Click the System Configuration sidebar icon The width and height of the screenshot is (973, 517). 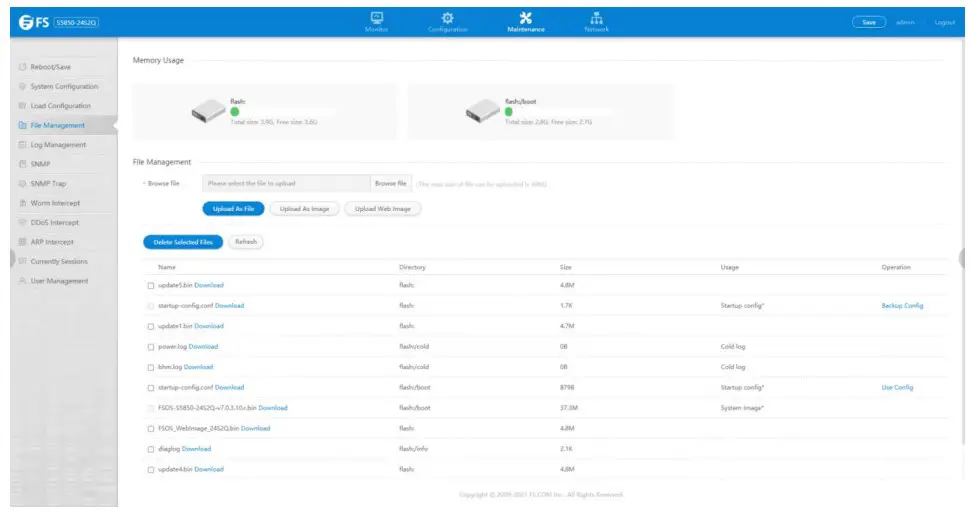click(x=22, y=86)
